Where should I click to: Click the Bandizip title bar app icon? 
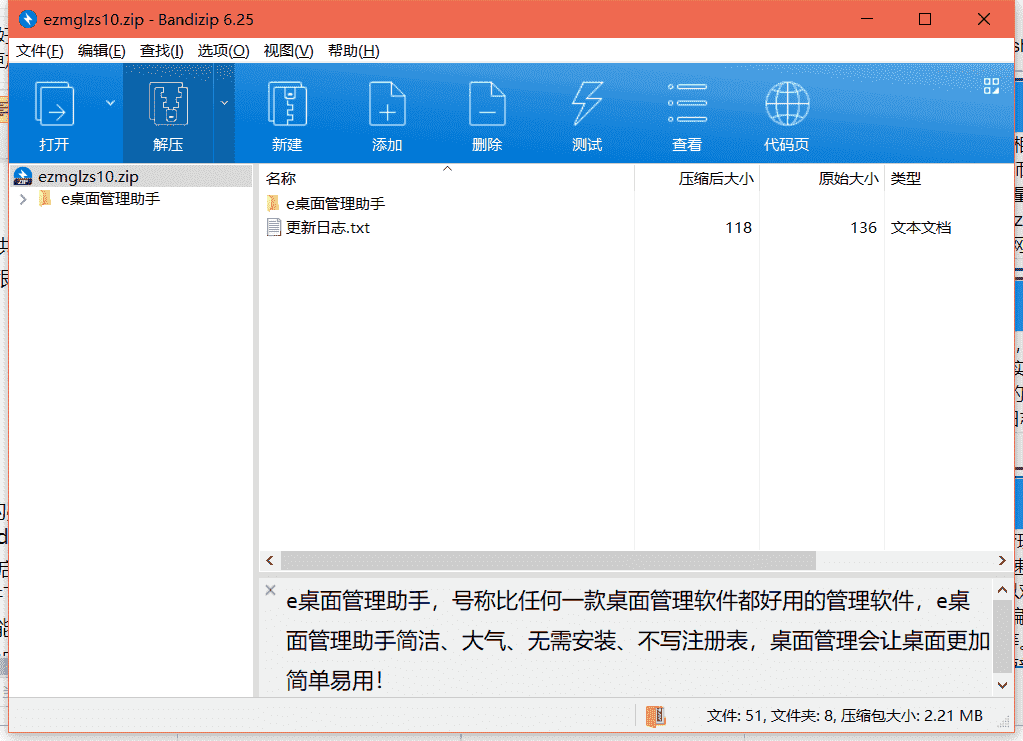[27, 19]
